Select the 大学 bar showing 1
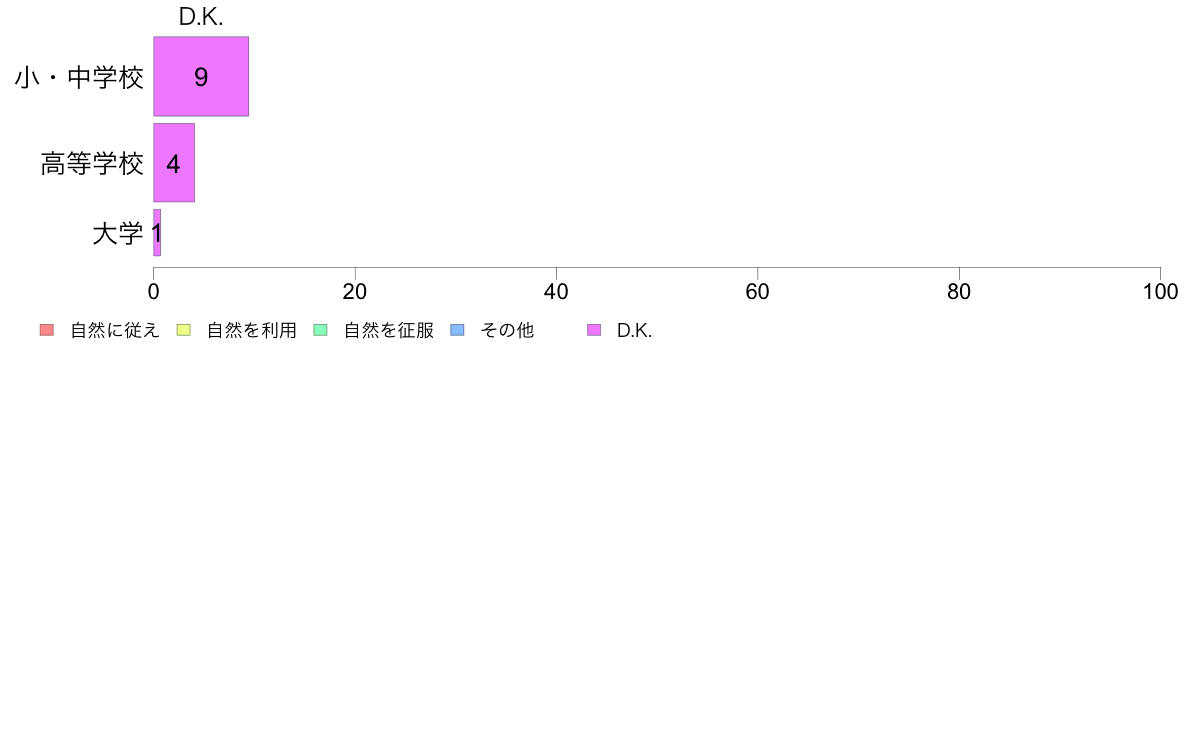The width and height of the screenshot is (1188, 736). (157, 233)
